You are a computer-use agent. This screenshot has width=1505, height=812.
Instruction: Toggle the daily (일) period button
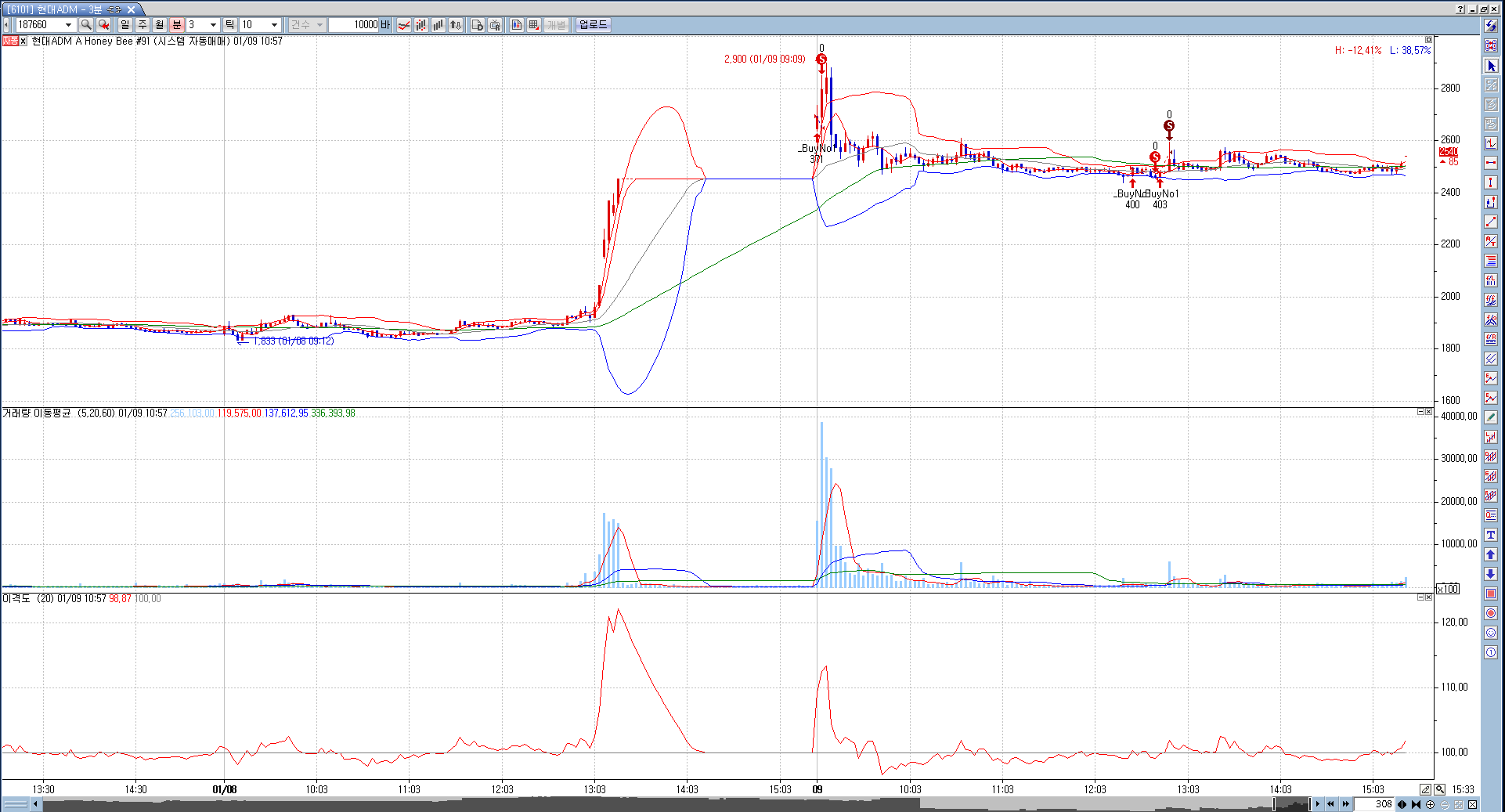click(125, 25)
